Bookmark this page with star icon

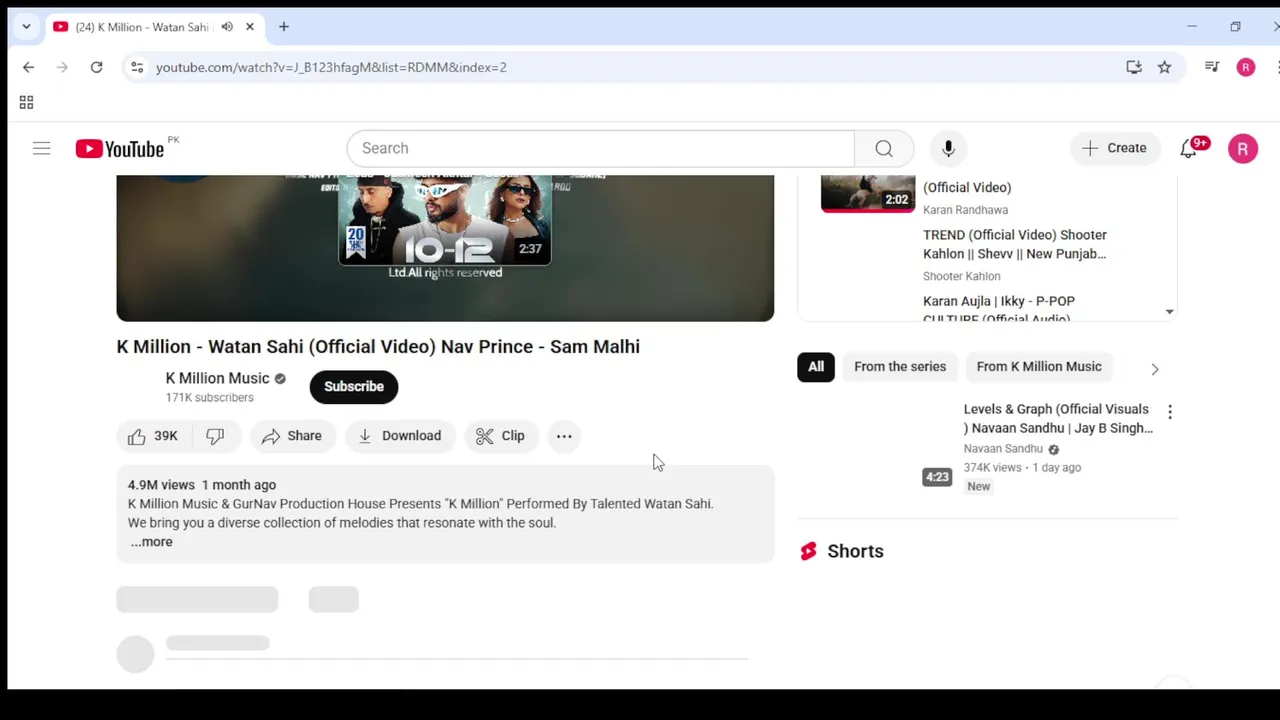pos(1164,67)
